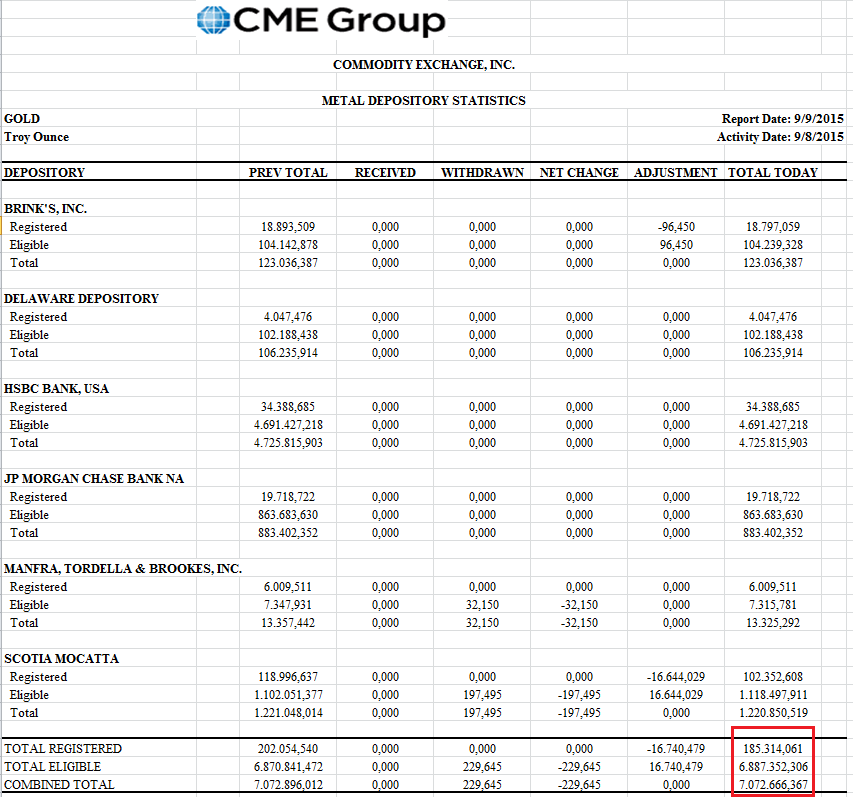Click the SCOTIA MOCATTA heading
The image size is (853, 797).
coord(61,659)
